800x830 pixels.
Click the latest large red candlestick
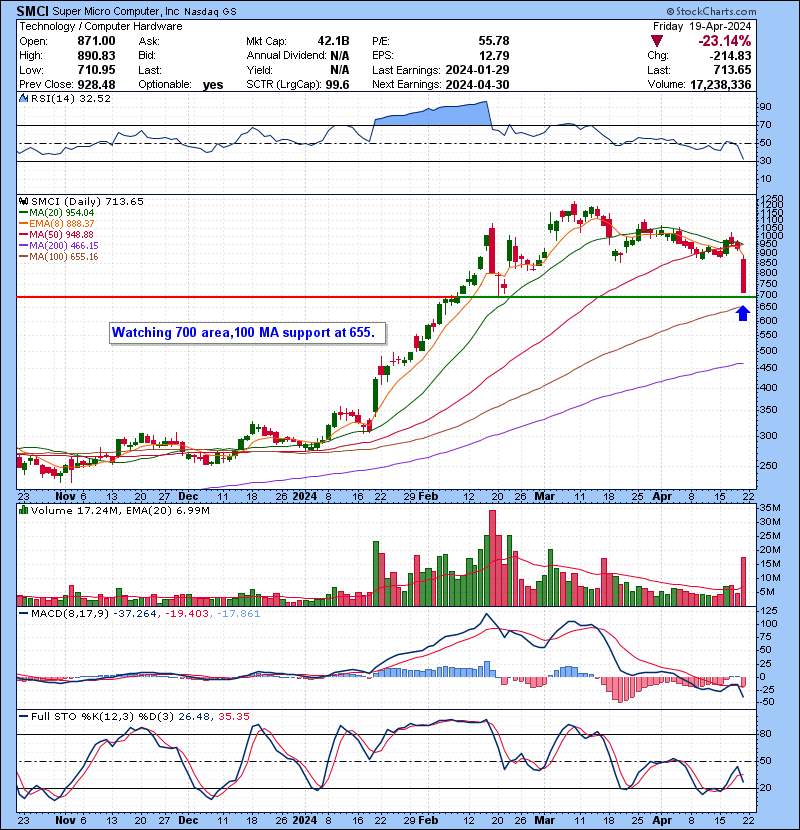point(743,275)
